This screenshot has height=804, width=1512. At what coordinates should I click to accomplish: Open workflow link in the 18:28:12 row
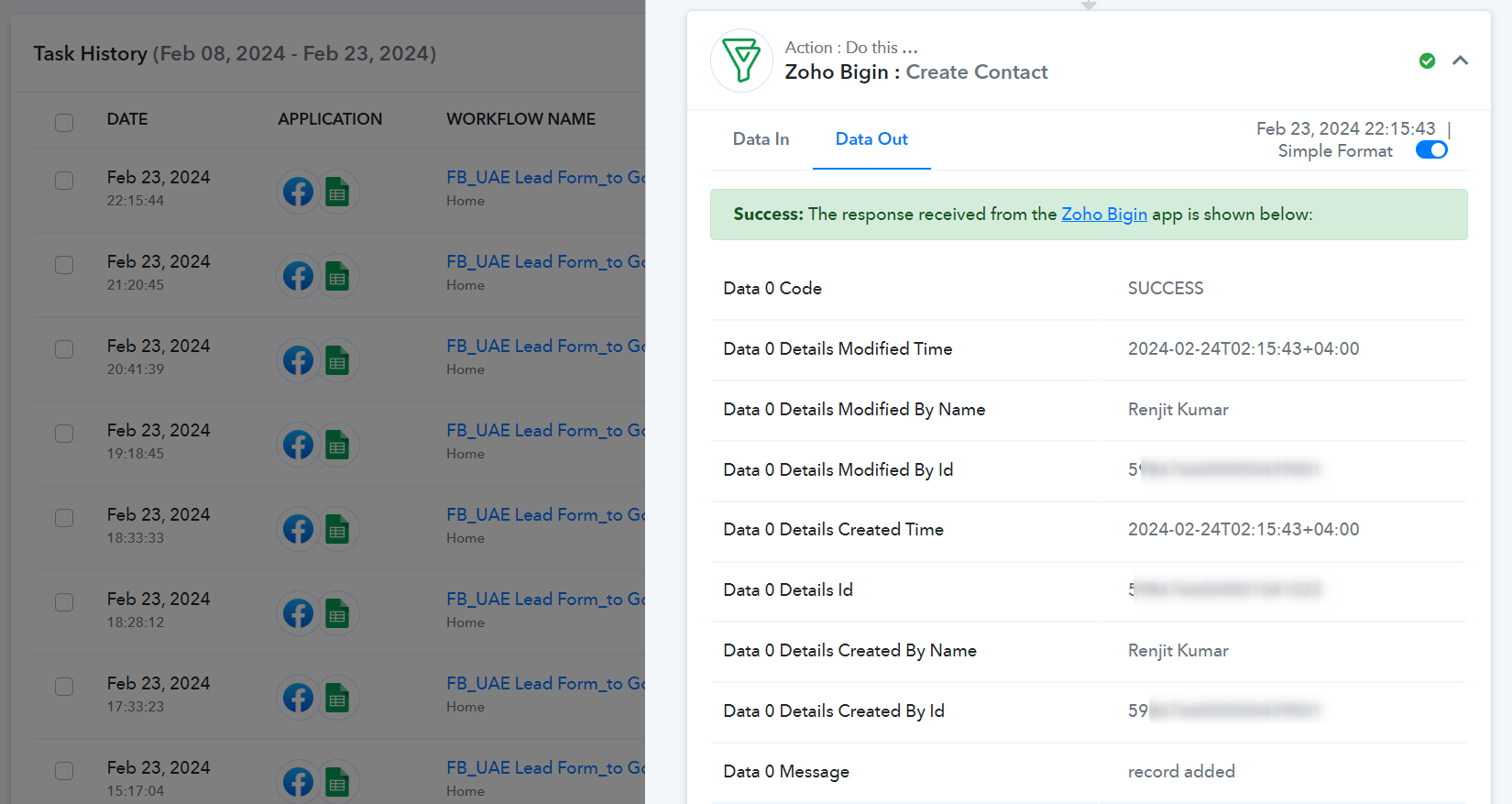point(545,600)
